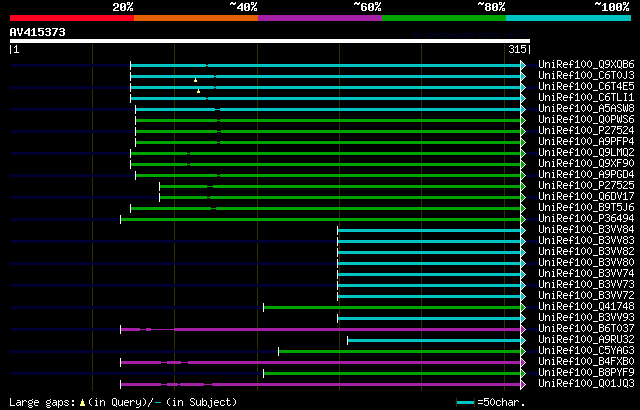Click the UniRef100_Q9XQB6 hit label
This screenshot has height=410, width=640.
coord(586,64)
